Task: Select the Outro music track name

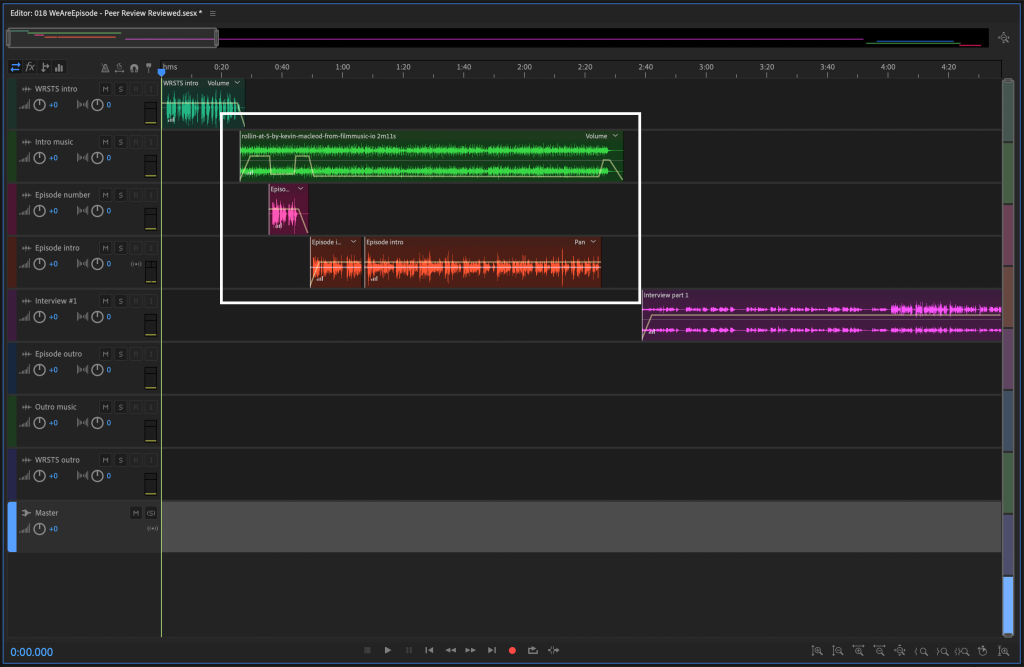Action: [56, 406]
